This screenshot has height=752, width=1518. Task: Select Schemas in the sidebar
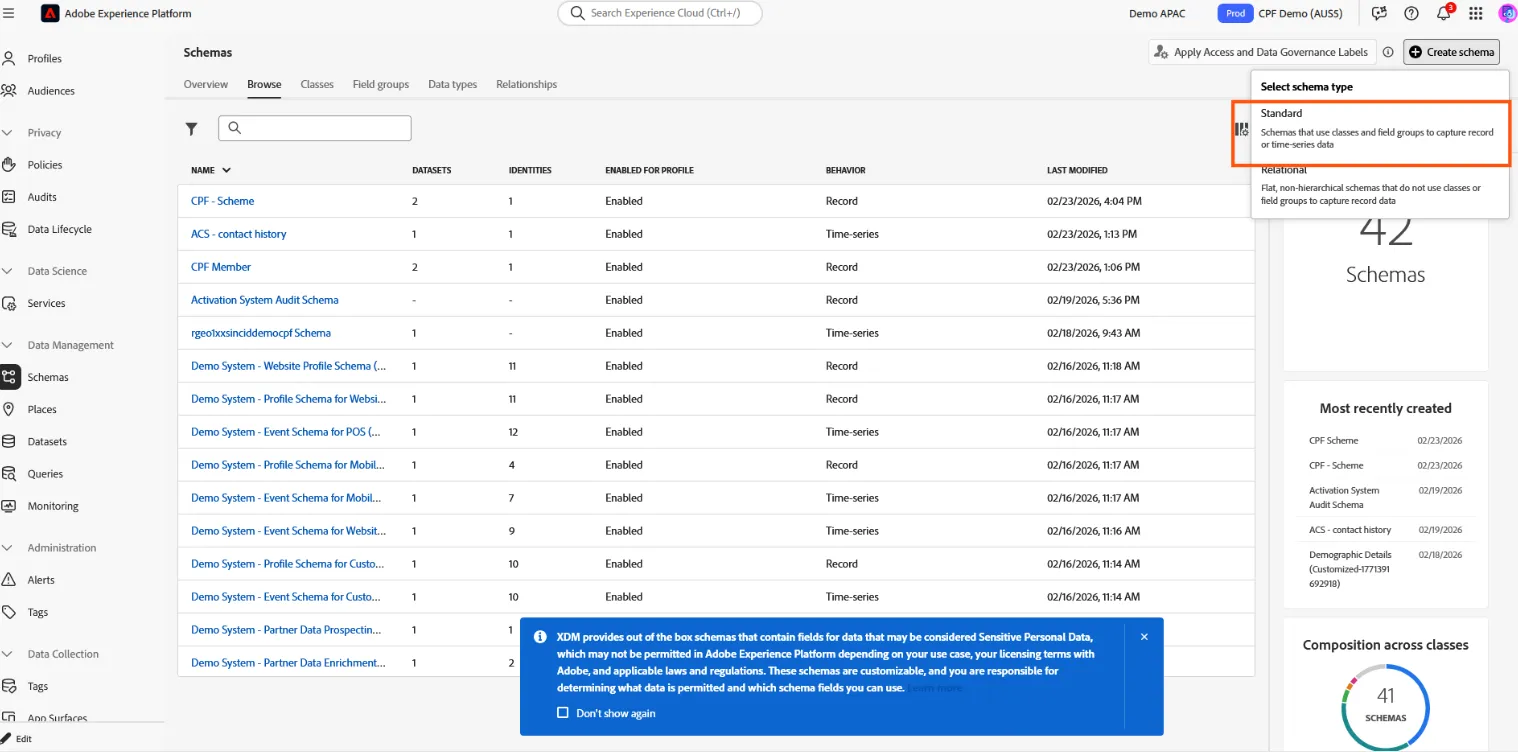pyautogui.click(x=48, y=377)
